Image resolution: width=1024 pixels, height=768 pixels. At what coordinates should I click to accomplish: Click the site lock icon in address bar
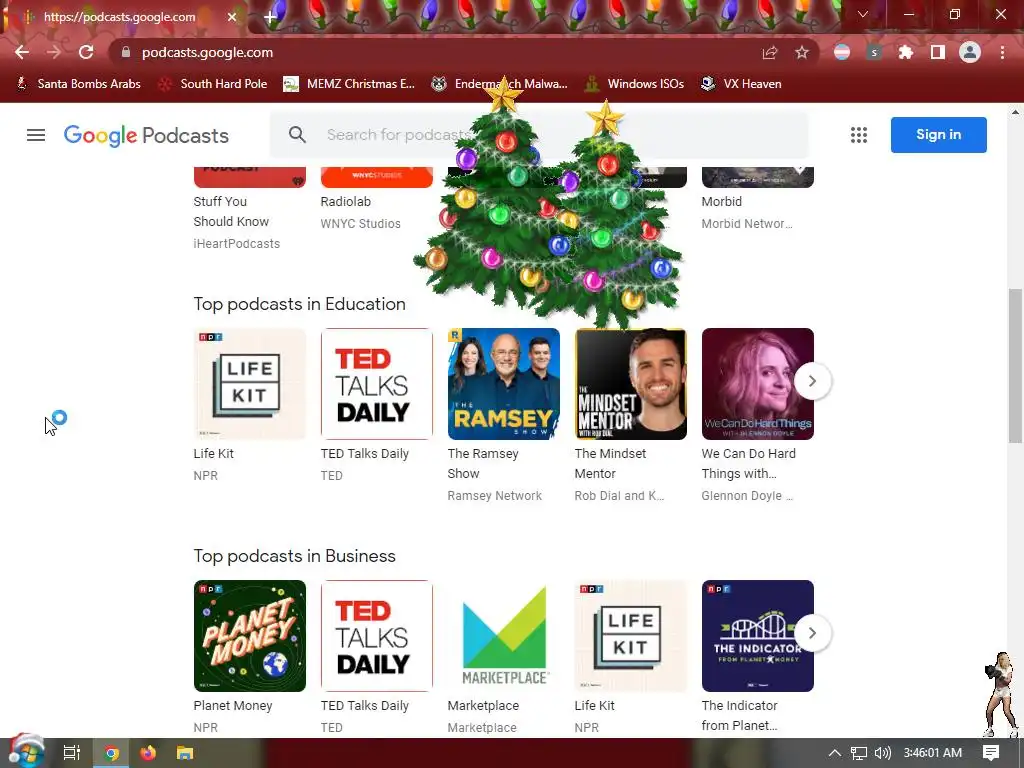click(x=126, y=52)
